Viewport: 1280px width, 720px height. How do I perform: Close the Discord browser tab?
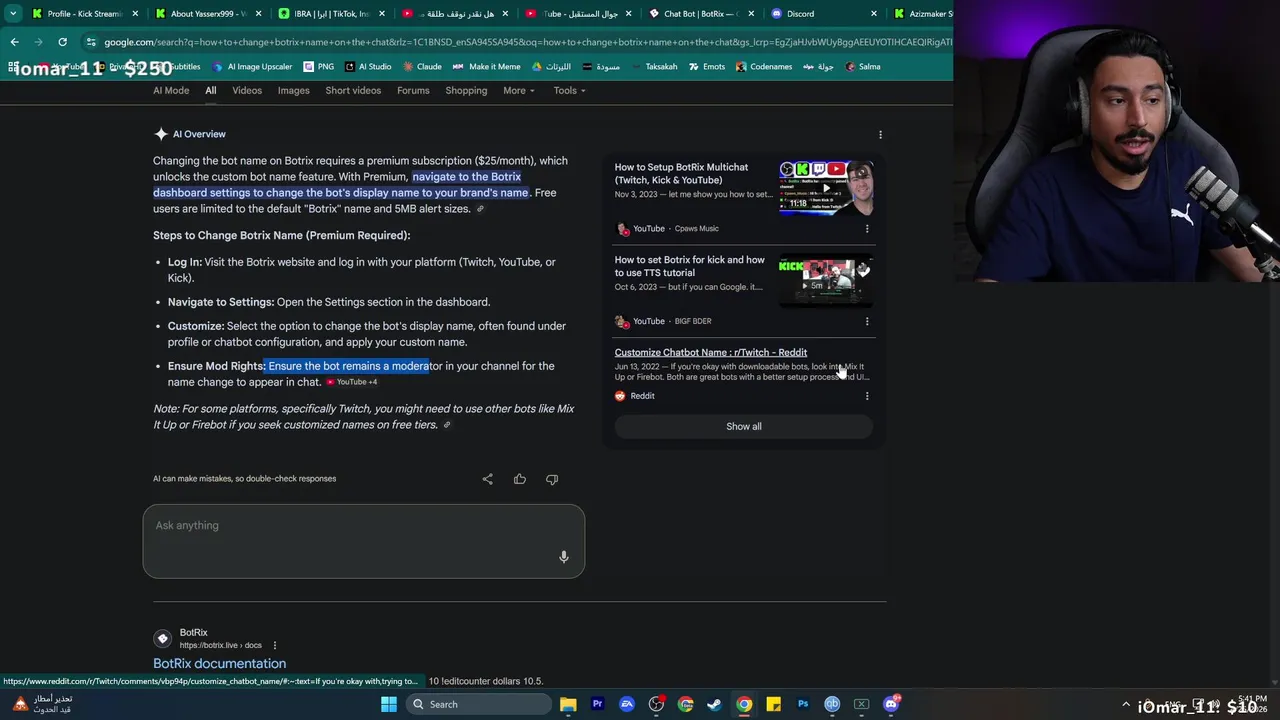(x=874, y=14)
